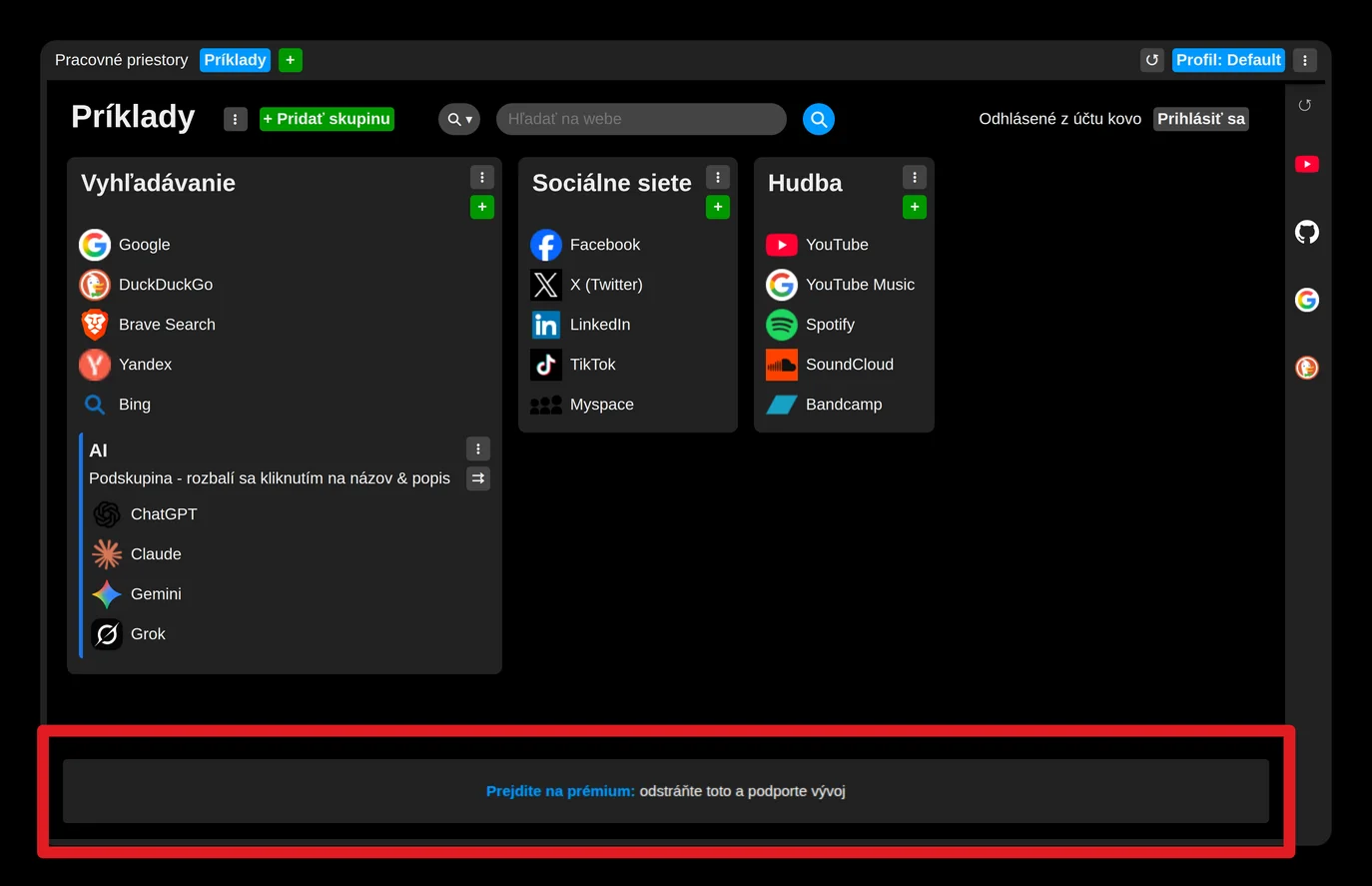This screenshot has height=886, width=1372.
Task: Open the Google bookmark in Vyhľadávanie
Action: (x=125, y=245)
